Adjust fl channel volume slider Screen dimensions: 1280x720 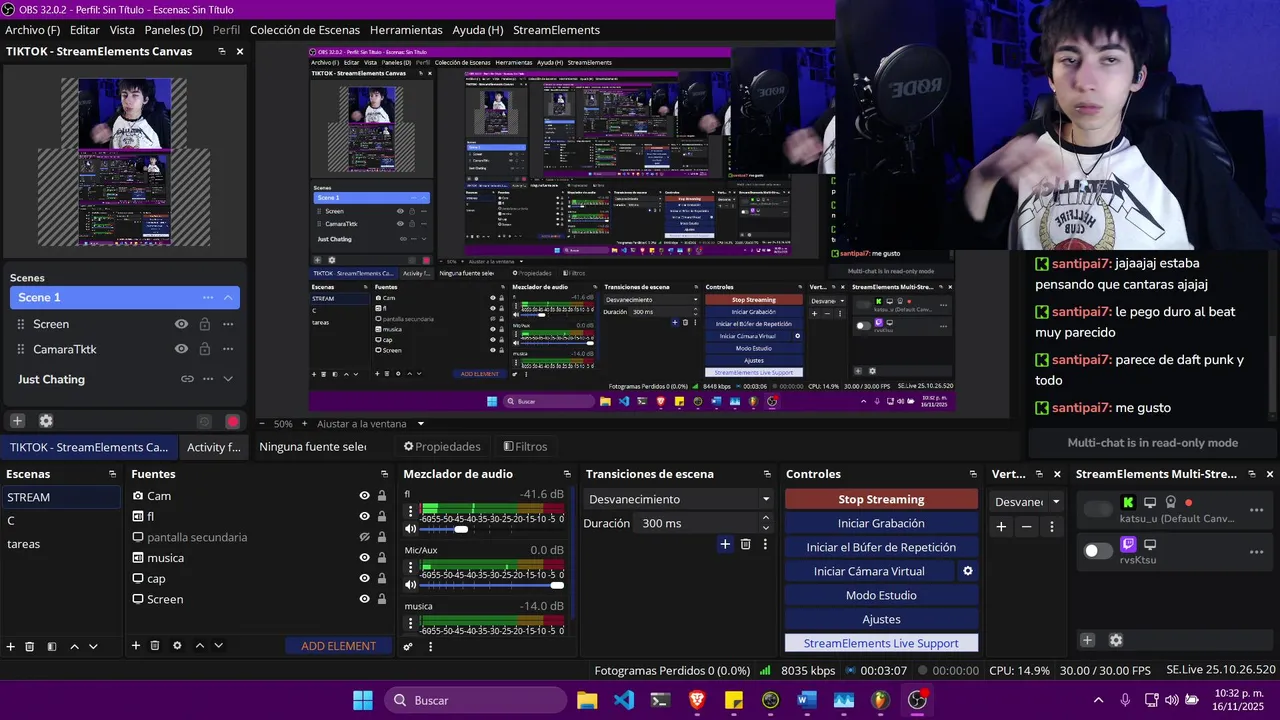pyautogui.click(x=492, y=529)
